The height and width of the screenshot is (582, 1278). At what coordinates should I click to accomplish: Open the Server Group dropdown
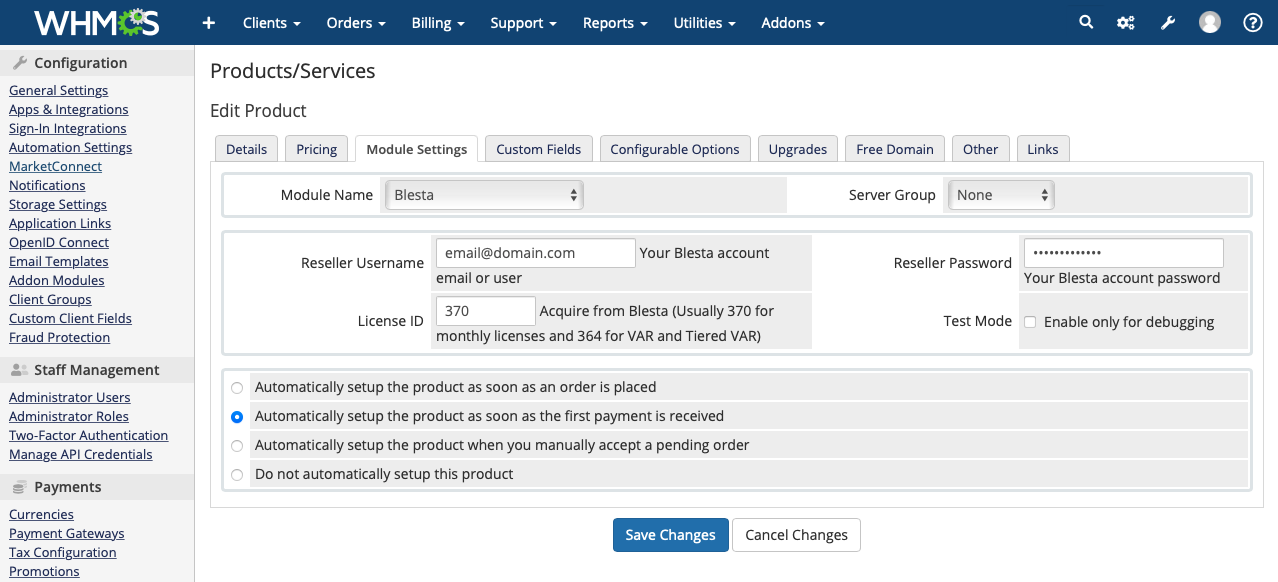1001,195
